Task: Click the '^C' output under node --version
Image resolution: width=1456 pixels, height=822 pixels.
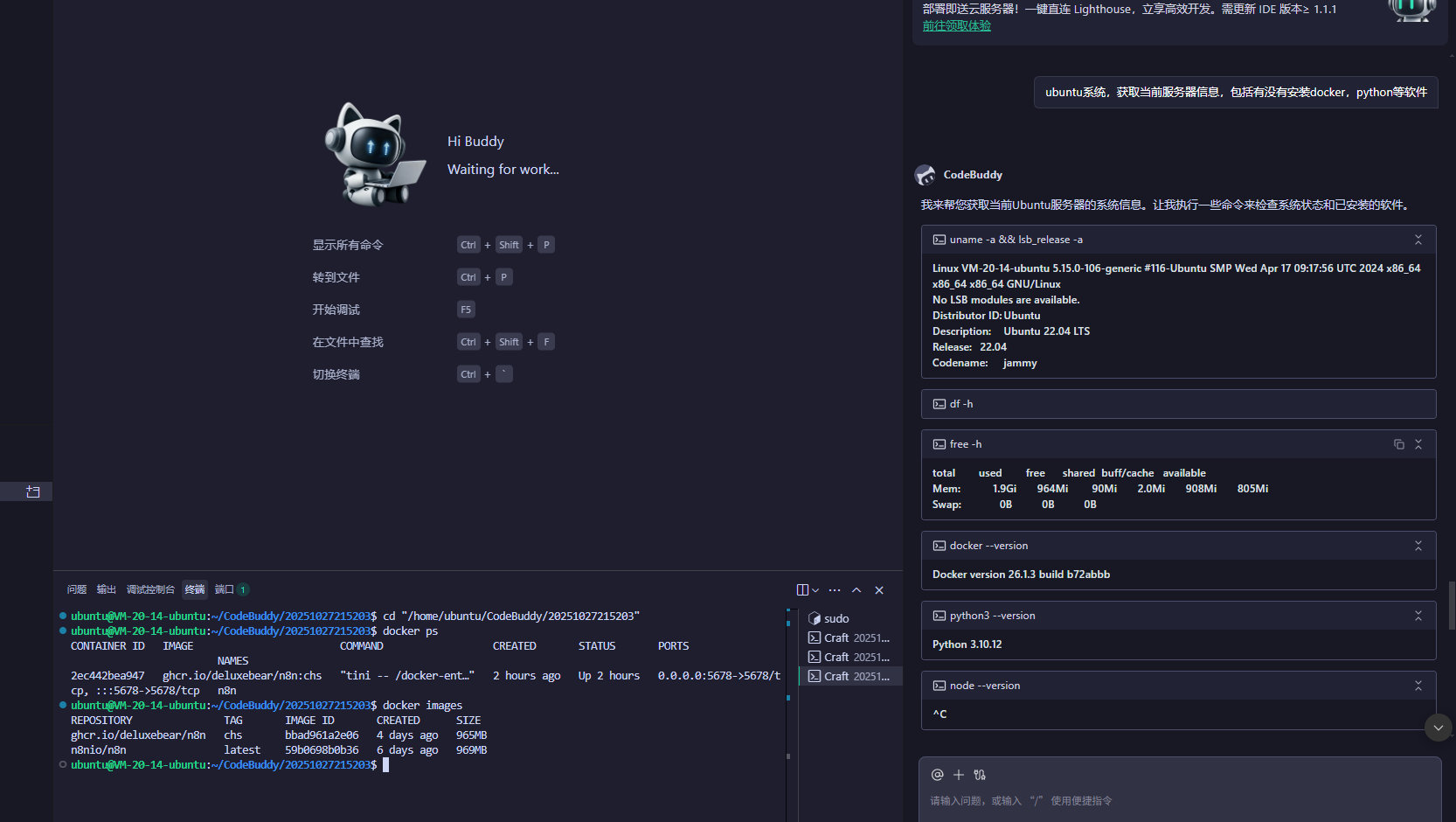Action: (x=939, y=714)
